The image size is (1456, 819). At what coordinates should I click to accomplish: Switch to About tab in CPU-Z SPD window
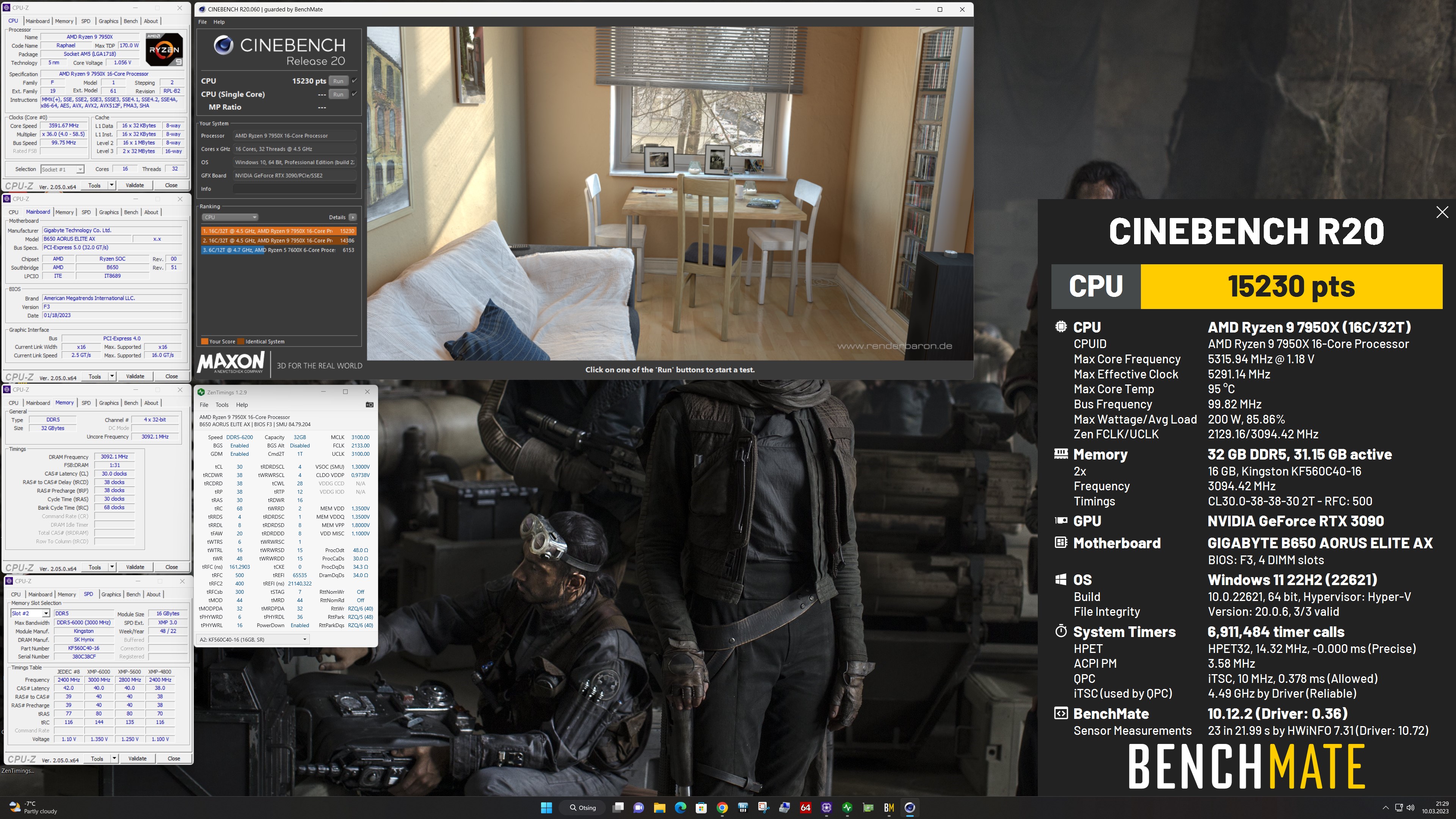[154, 595]
